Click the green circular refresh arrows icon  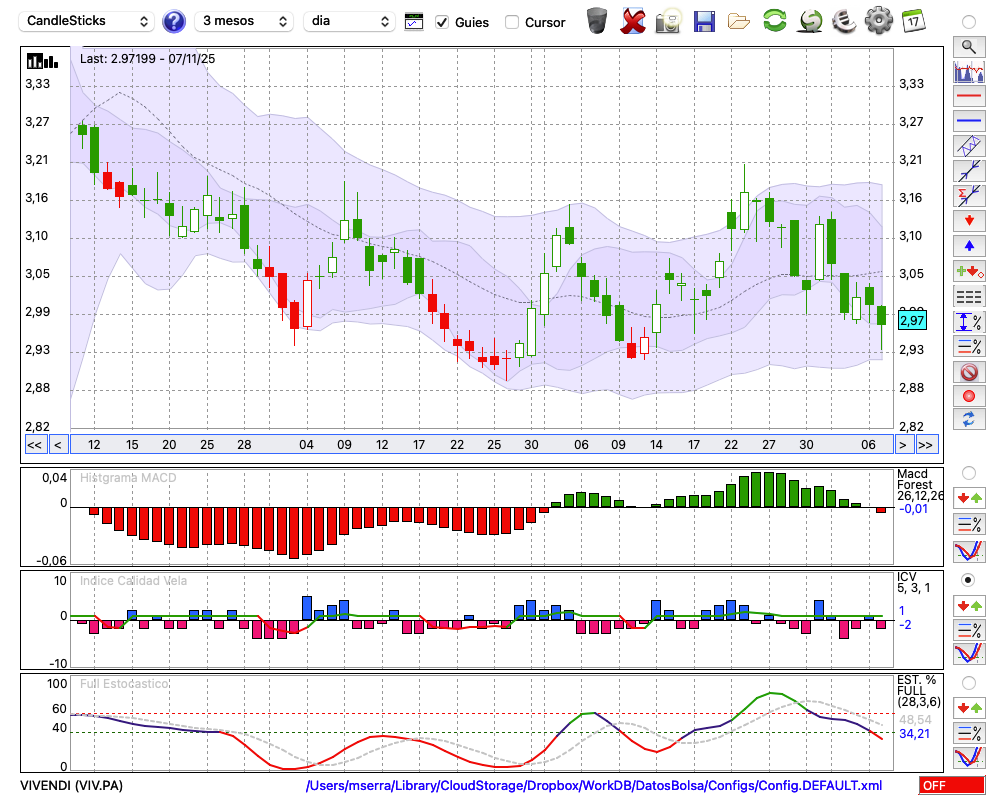tap(774, 21)
